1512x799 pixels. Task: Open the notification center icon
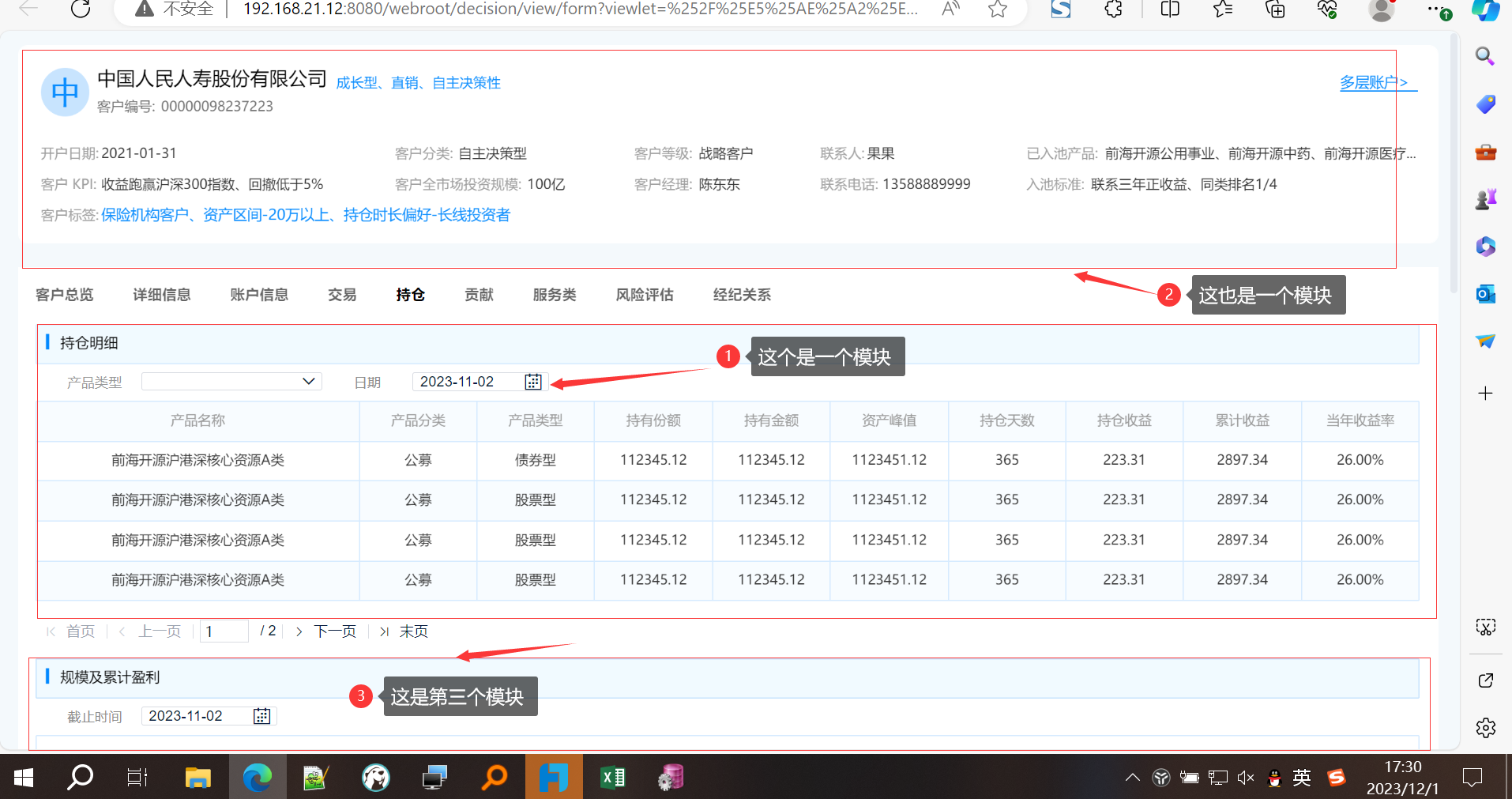1473,778
